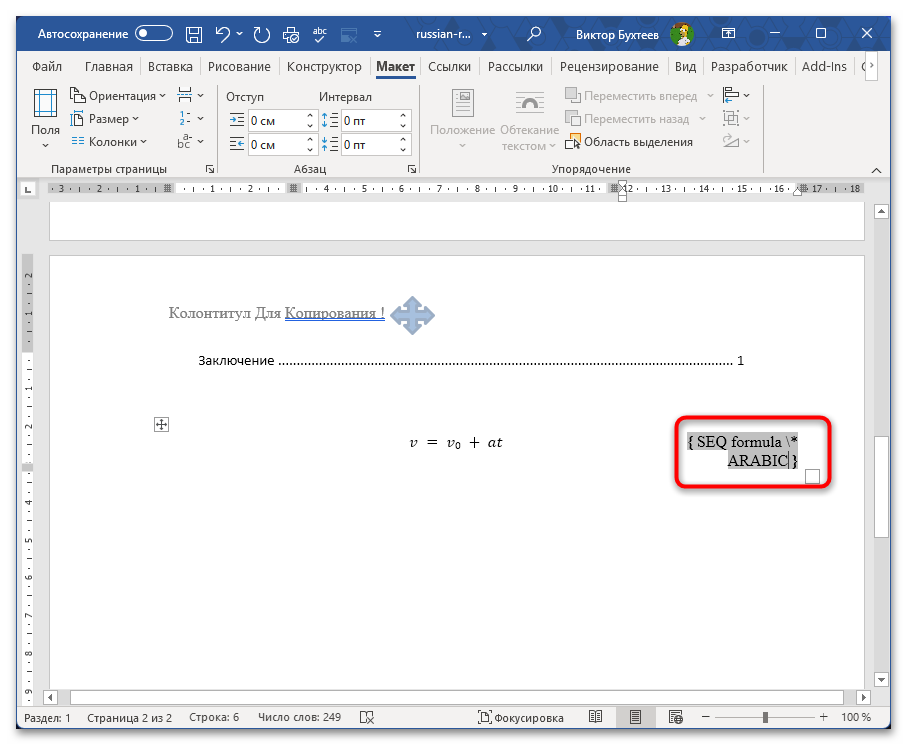Viewport: 907px width, 745px height.
Task: Open the Размер page size dropdown
Action: (x=104, y=119)
